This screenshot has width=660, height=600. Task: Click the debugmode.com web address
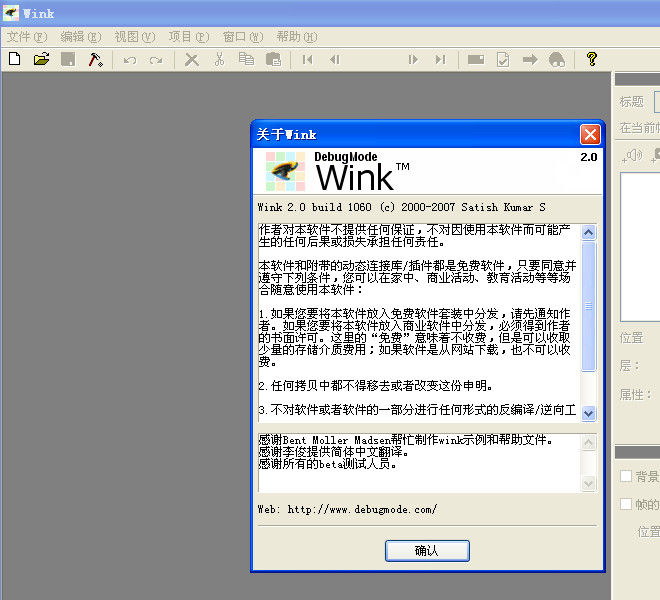click(362, 509)
